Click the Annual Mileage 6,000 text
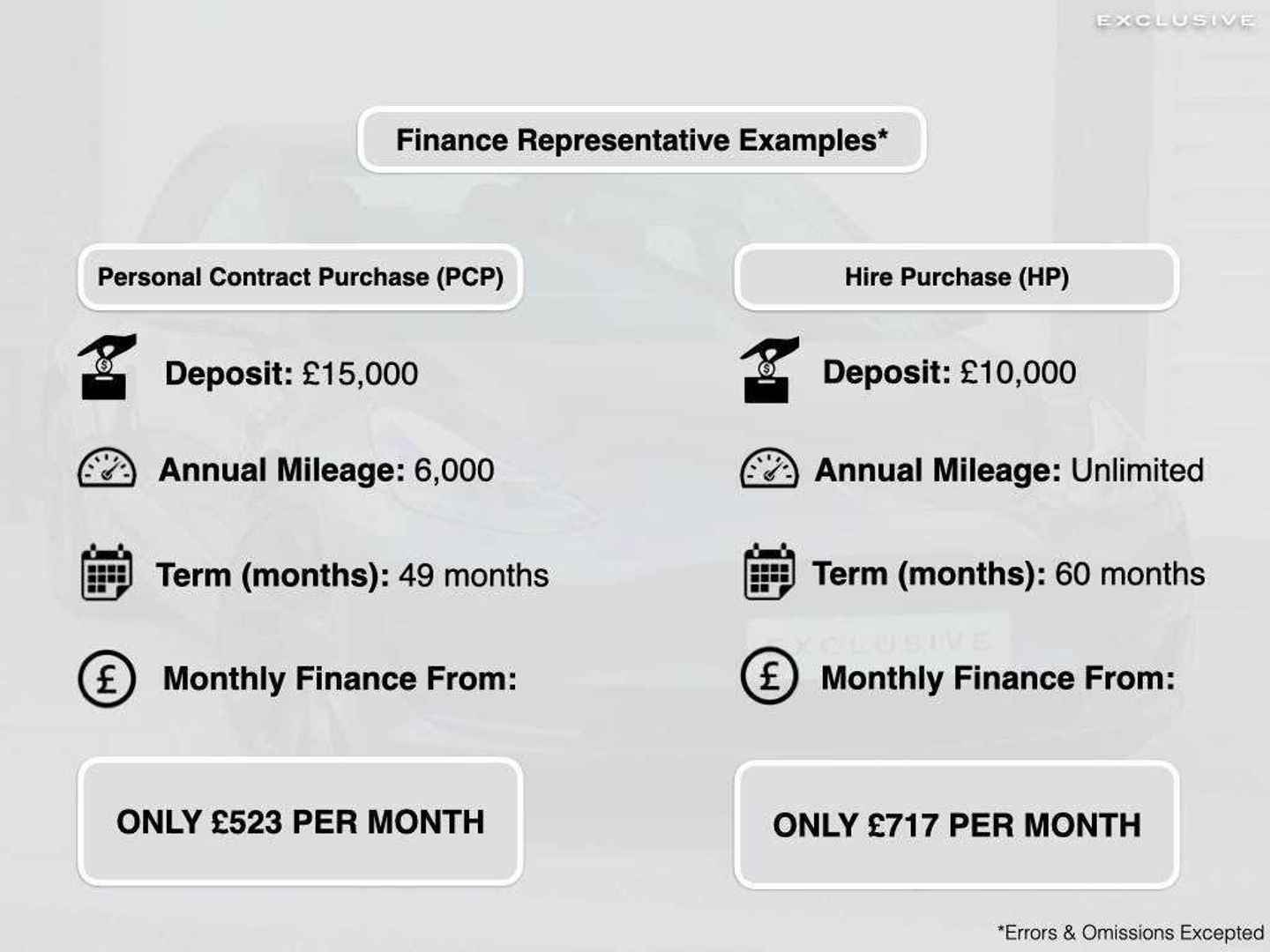 (326, 470)
